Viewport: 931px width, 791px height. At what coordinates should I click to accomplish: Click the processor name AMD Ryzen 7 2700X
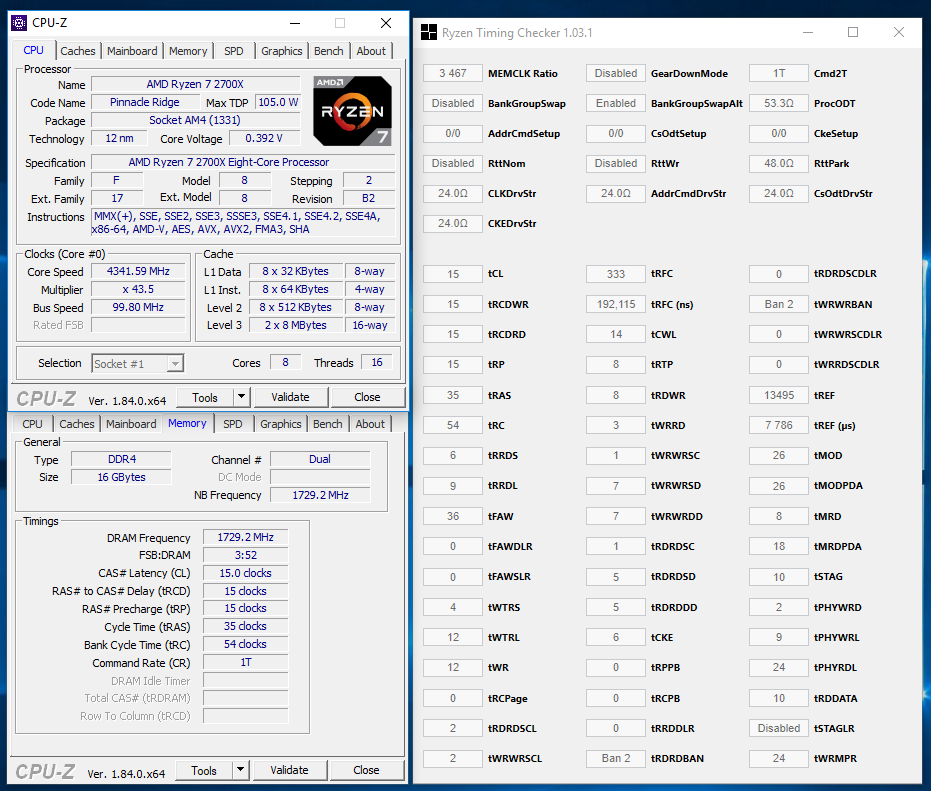click(x=195, y=84)
